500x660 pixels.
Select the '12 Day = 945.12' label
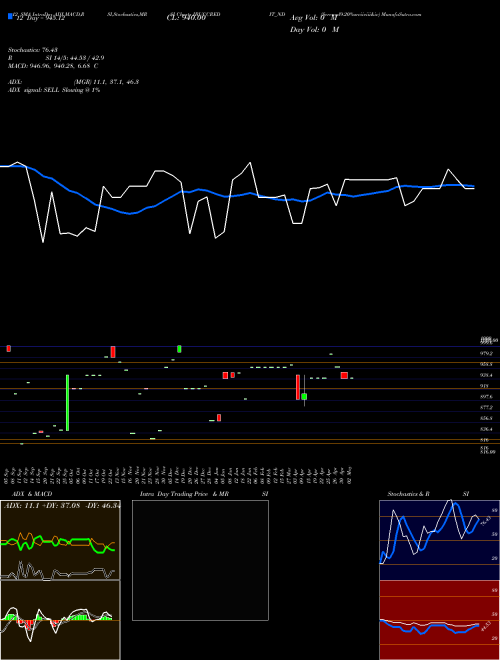pos(39,18)
